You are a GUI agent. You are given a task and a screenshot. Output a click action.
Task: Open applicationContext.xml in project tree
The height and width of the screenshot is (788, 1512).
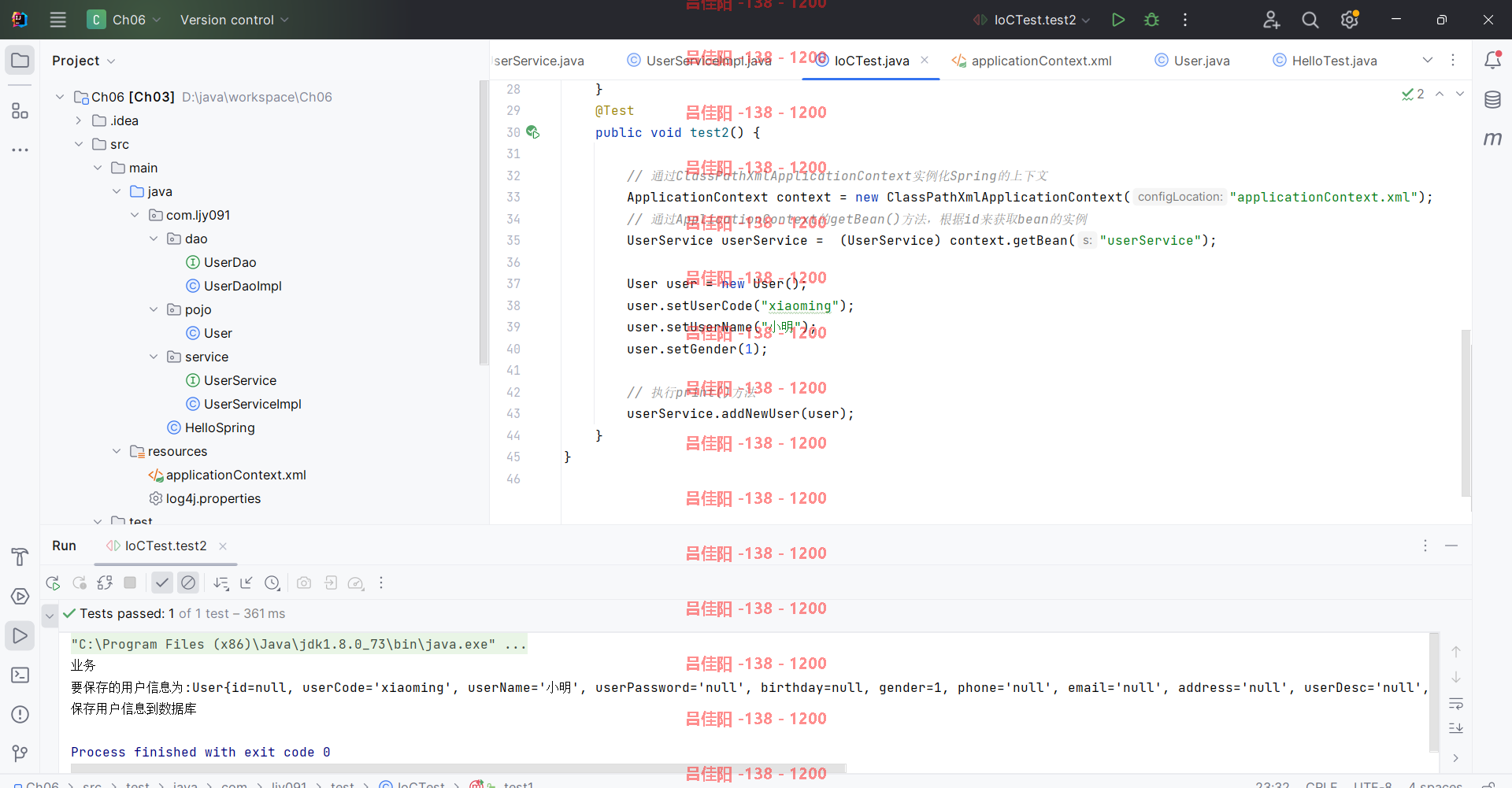228,475
